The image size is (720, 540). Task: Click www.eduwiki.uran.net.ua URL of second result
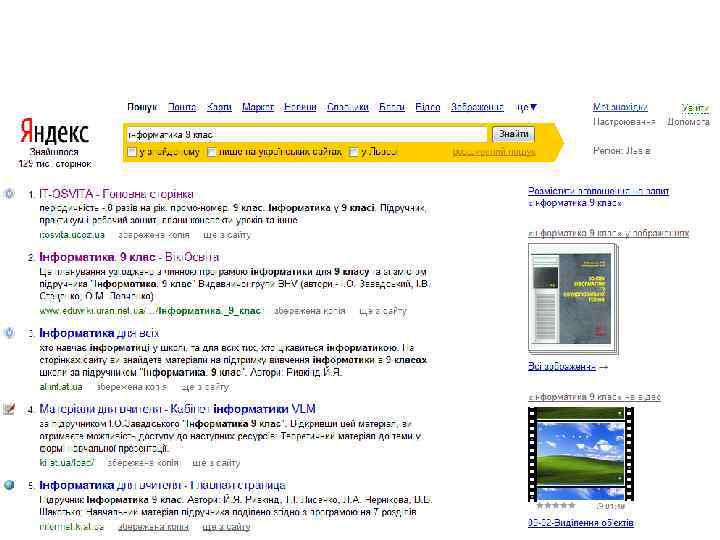pyautogui.click(x=150, y=311)
